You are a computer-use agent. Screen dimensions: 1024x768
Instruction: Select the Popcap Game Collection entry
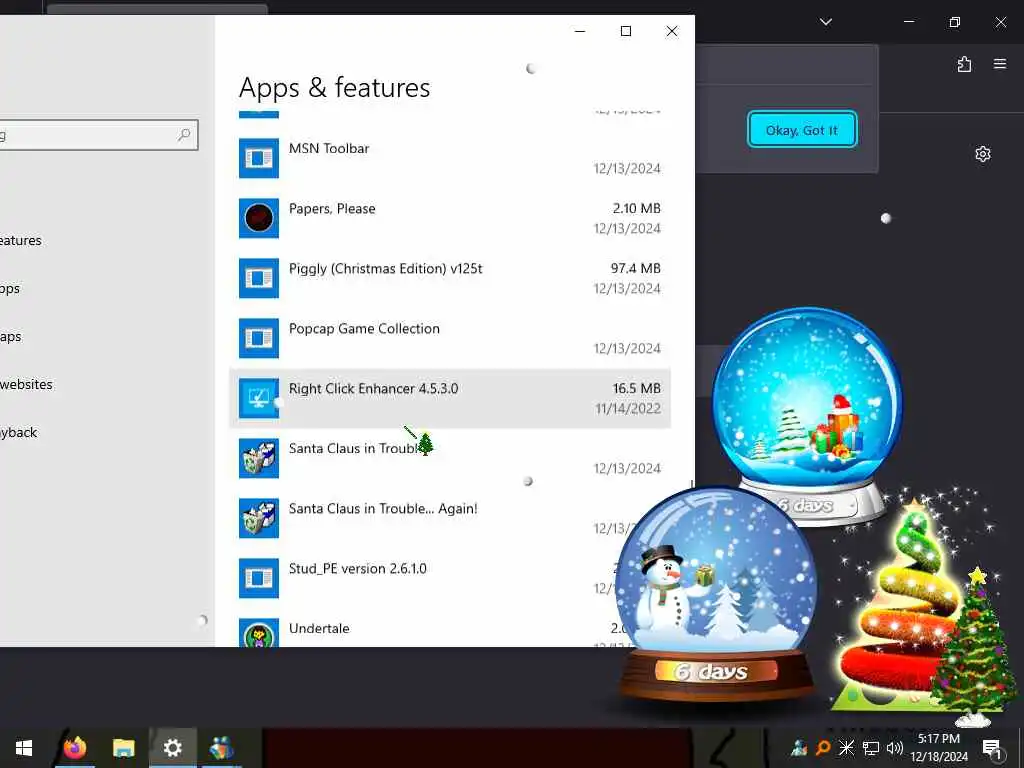point(450,338)
